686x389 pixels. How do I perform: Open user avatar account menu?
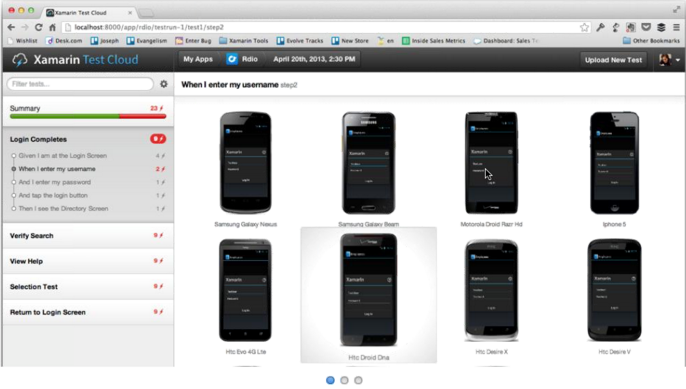coord(669,60)
